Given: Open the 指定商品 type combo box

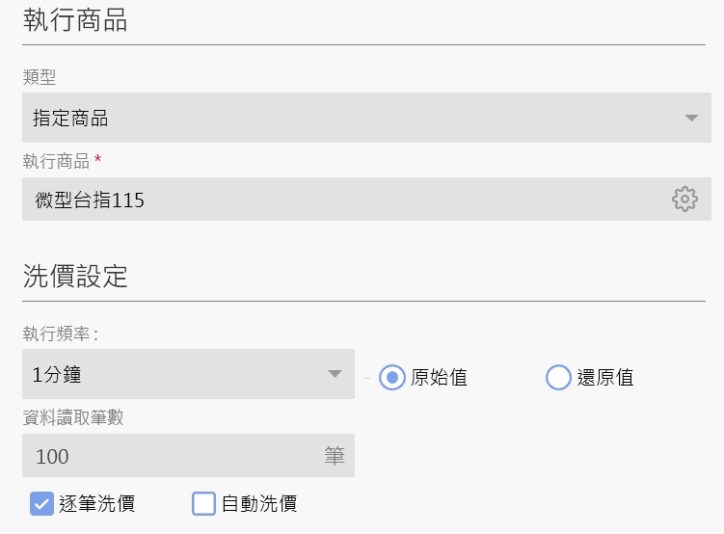Looking at the screenshot, I should (x=350, y=118).
